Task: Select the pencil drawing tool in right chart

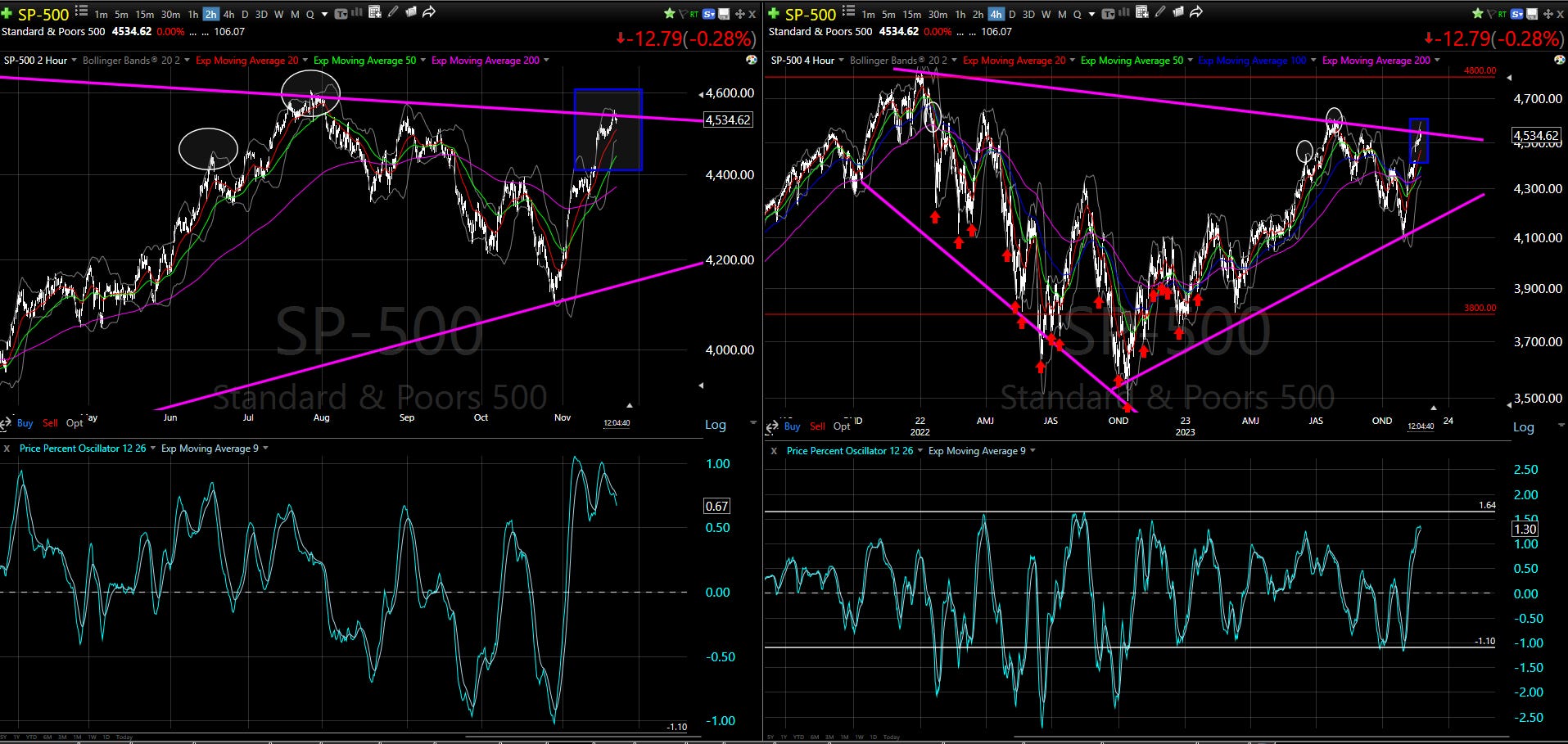Action: pos(1160,11)
